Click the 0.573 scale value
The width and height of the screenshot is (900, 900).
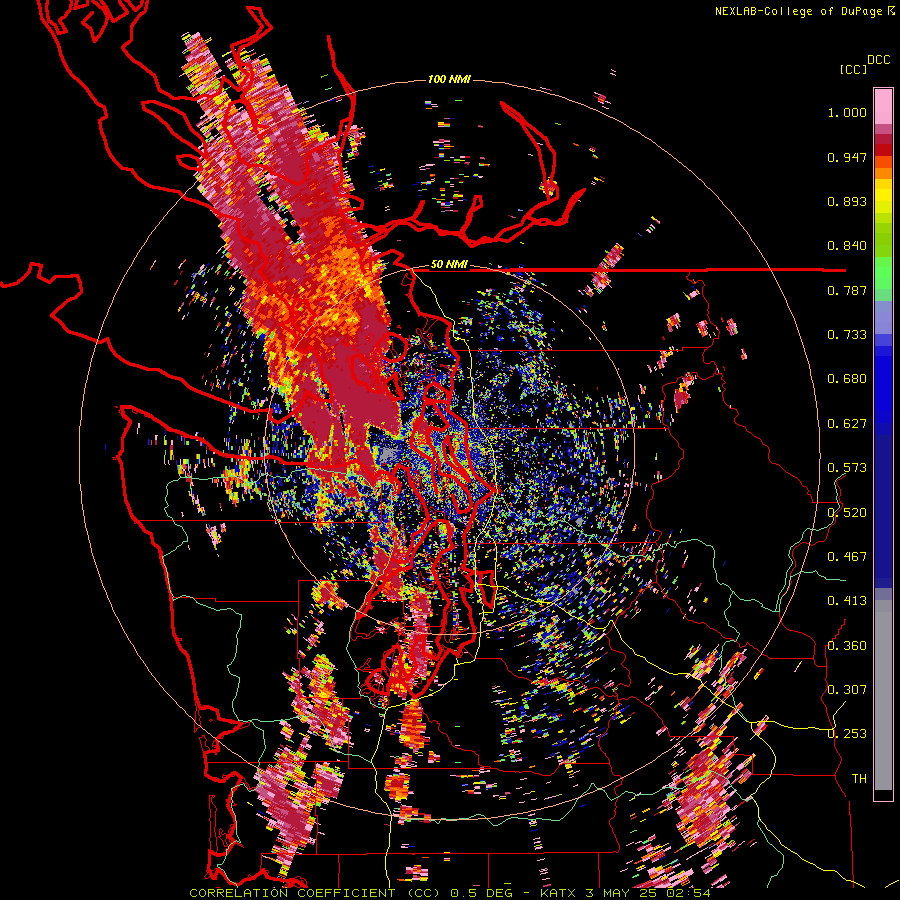pos(847,468)
